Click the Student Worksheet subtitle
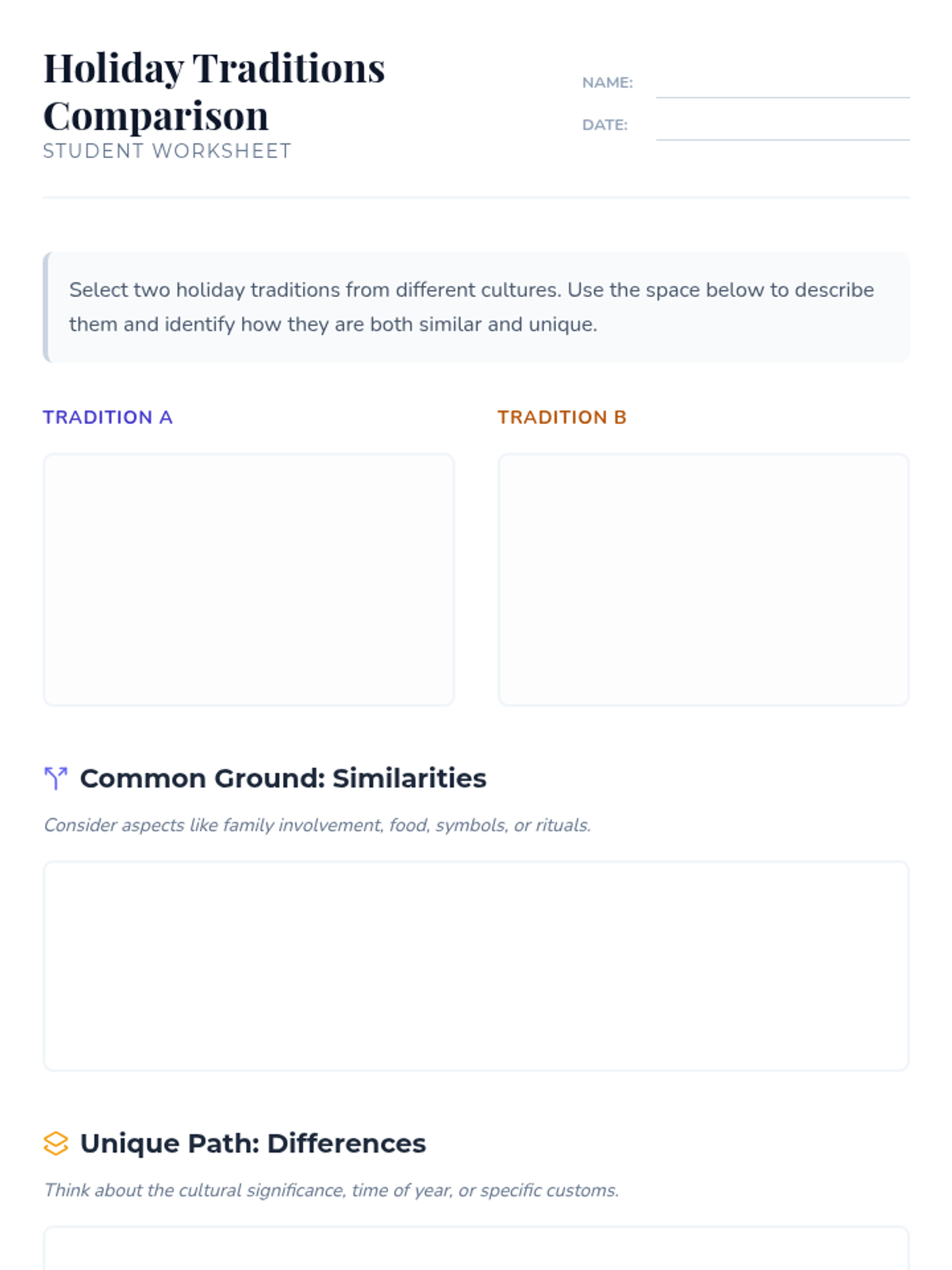Image resolution: width=952 pixels, height=1270 pixels. click(x=167, y=151)
